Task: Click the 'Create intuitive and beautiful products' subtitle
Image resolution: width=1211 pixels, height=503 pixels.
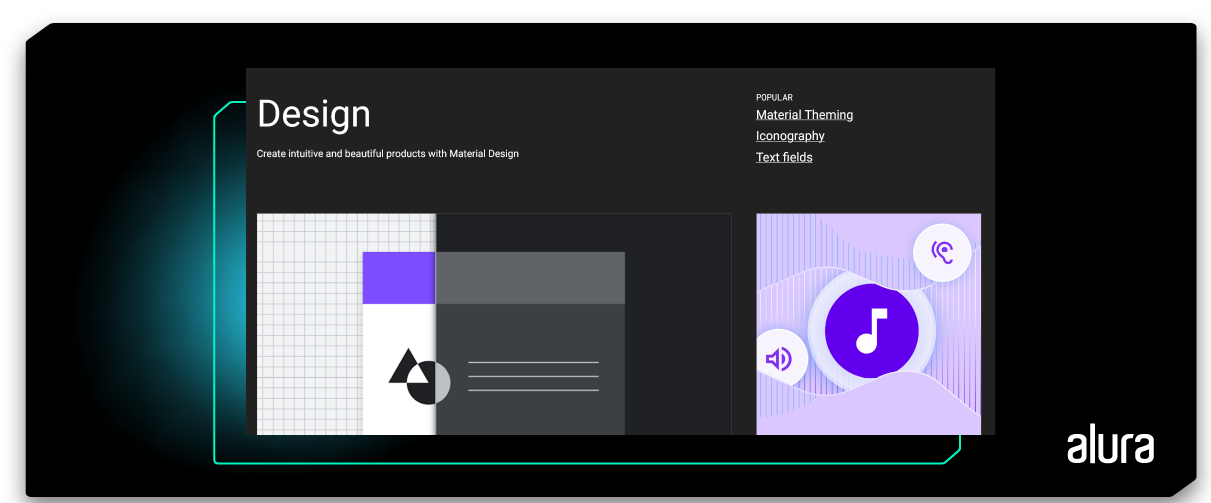Action: (x=388, y=154)
